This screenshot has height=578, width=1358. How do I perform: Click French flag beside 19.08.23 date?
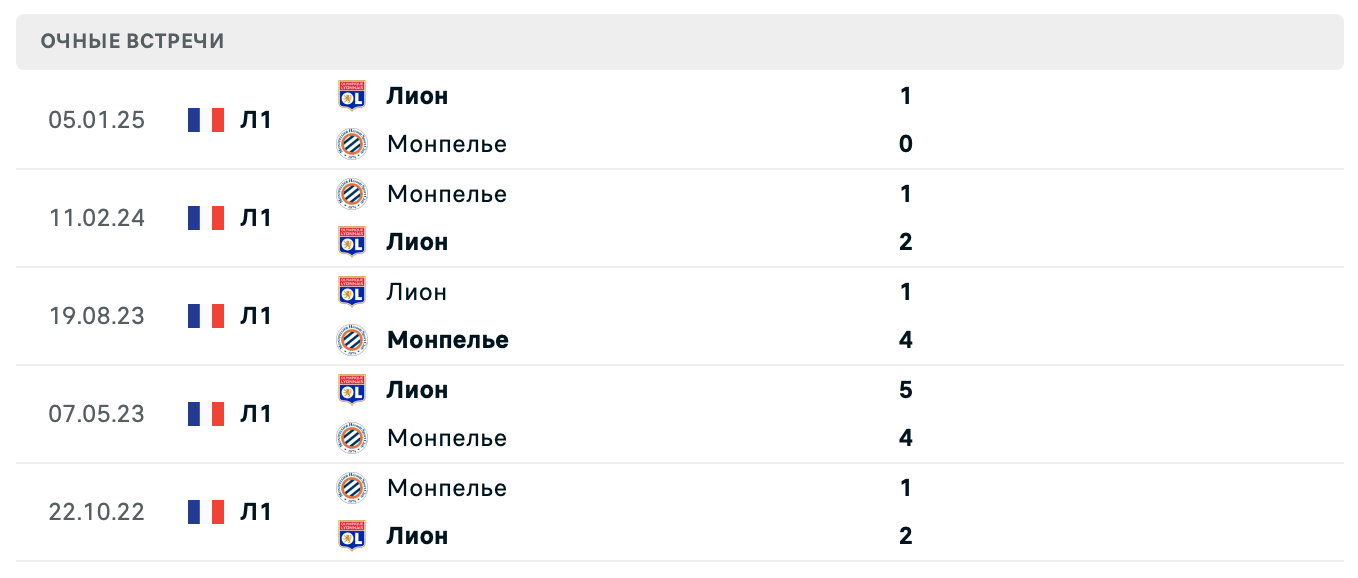[206, 316]
